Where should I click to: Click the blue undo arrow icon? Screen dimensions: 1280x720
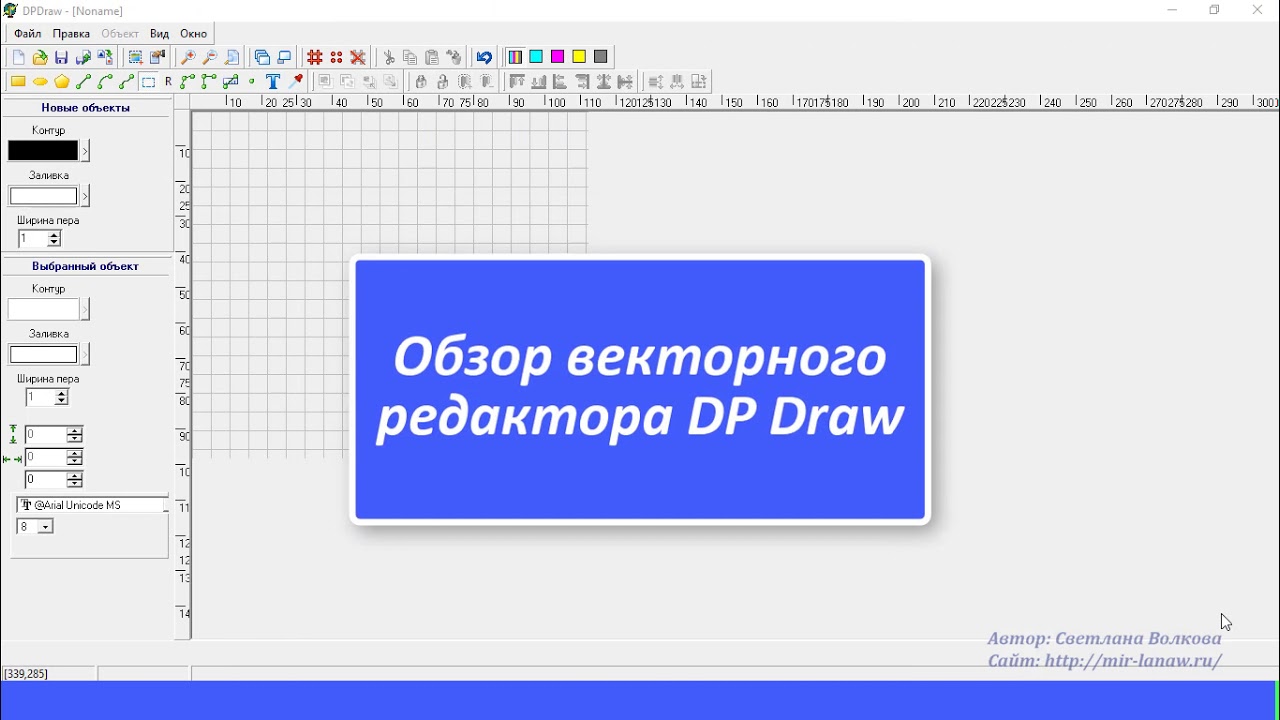coord(485,58)
